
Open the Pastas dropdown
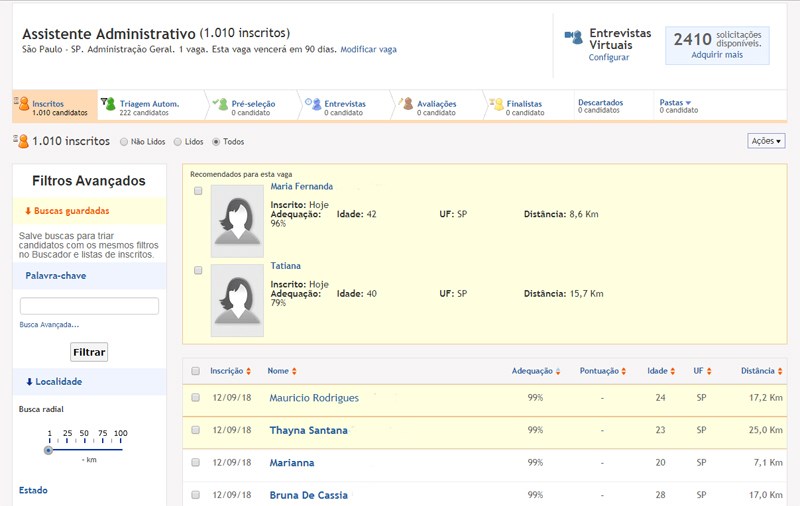pyautogui.click(x=675, y=103)
